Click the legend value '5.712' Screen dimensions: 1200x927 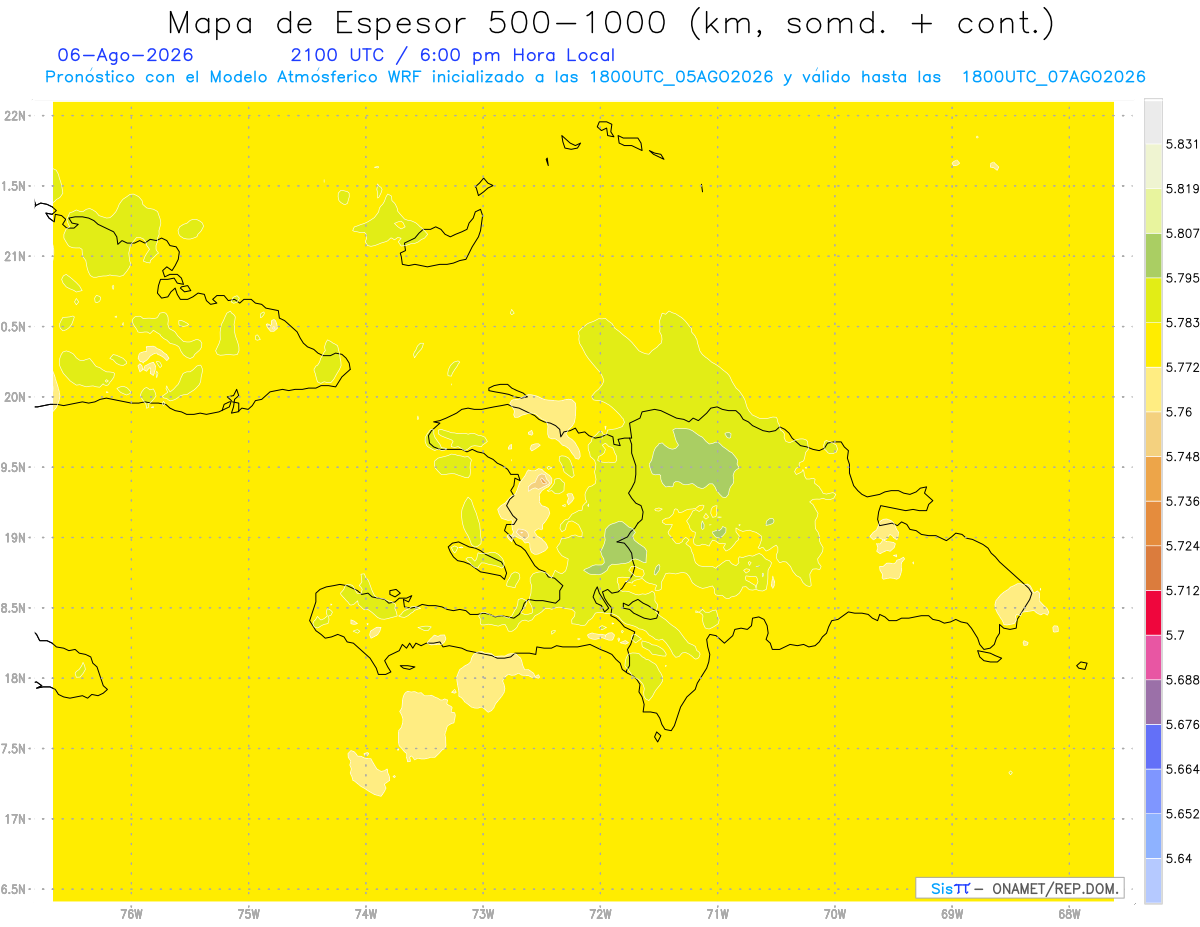pos(1183,591)
